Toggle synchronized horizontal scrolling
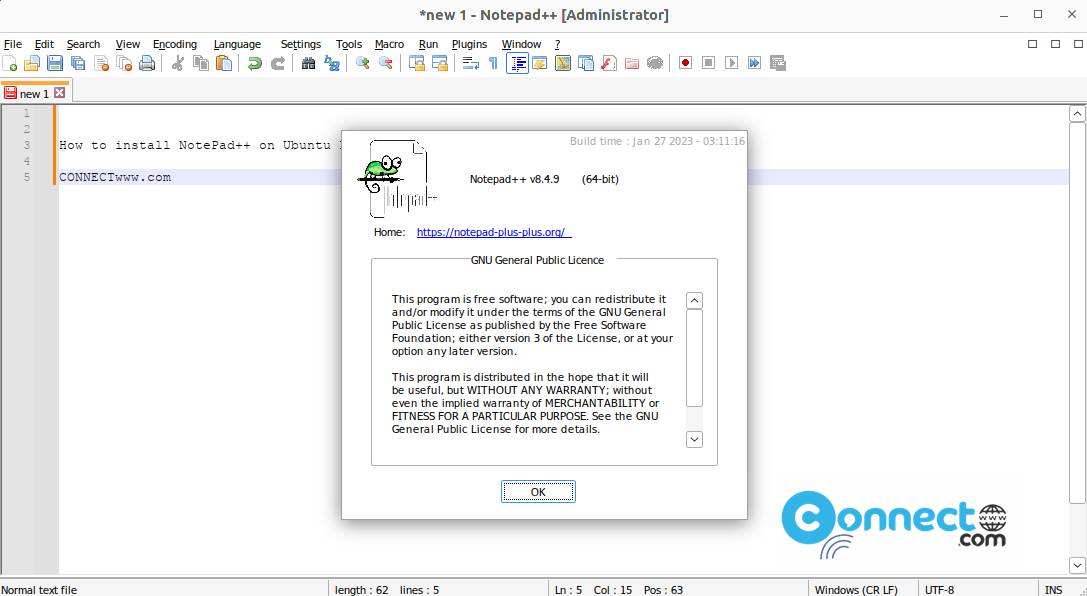Viewport: 1087px width, 596px height. click(440, 64)
